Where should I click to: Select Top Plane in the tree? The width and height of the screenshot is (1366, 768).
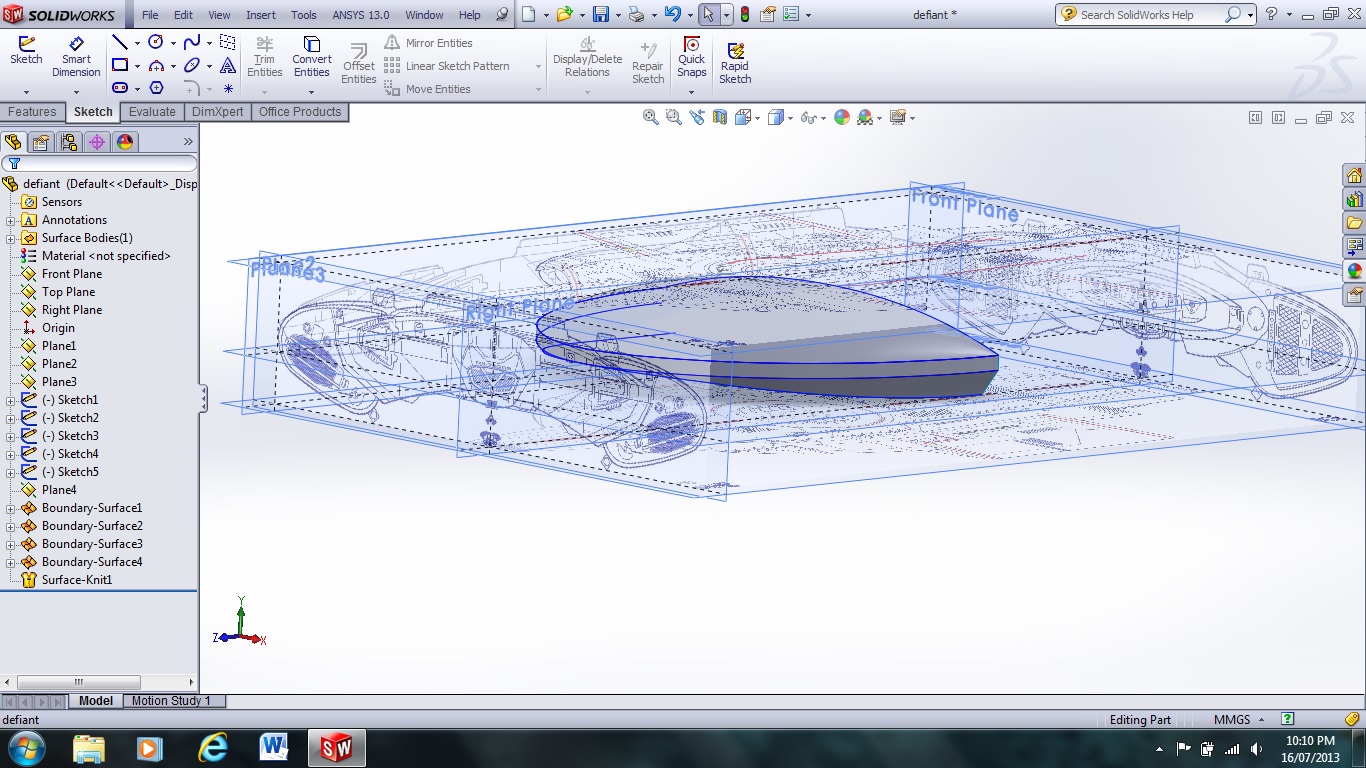tap(68, 292)
